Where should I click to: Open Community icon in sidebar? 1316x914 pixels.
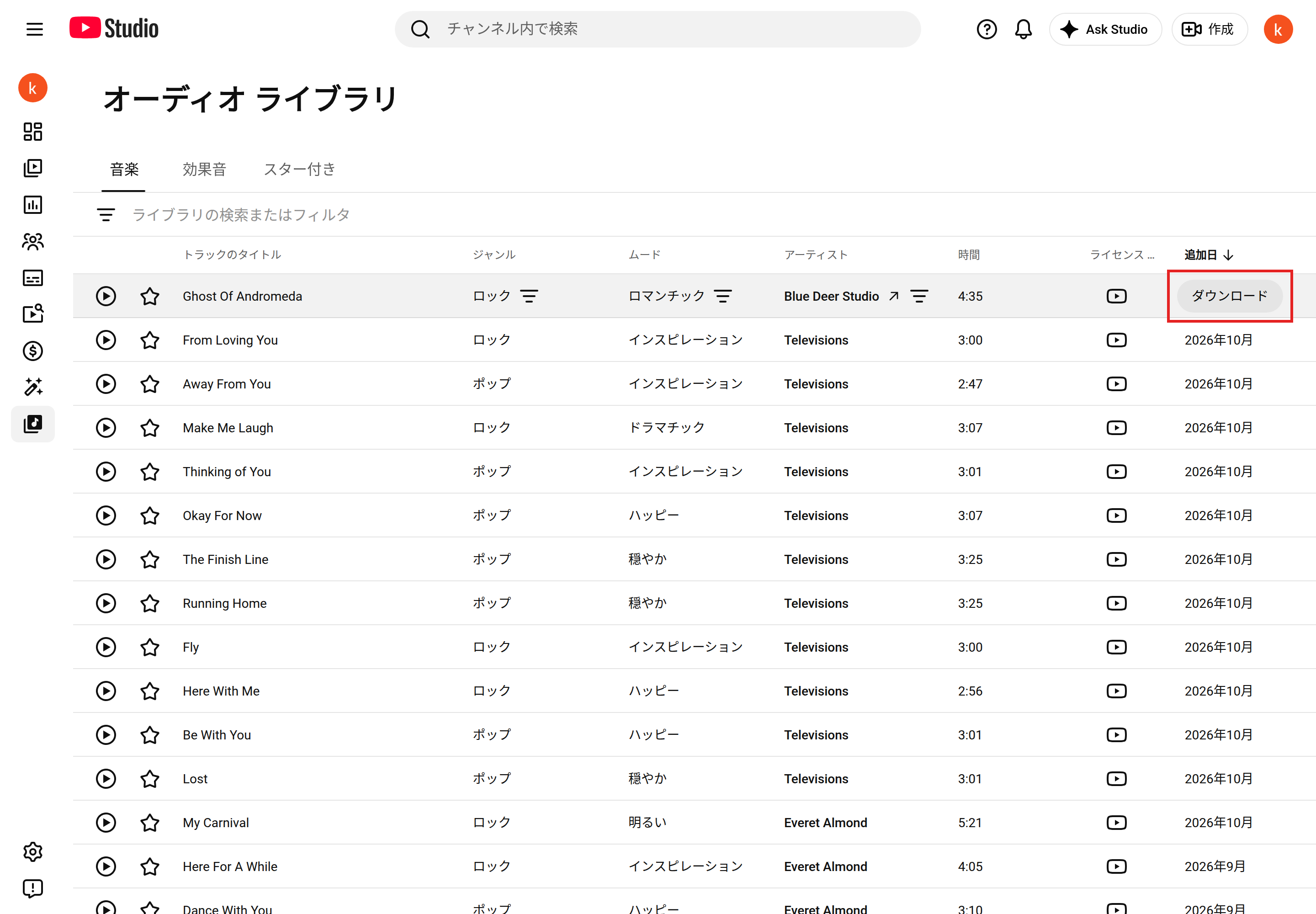pyautogui.click(x=32, y=241)
